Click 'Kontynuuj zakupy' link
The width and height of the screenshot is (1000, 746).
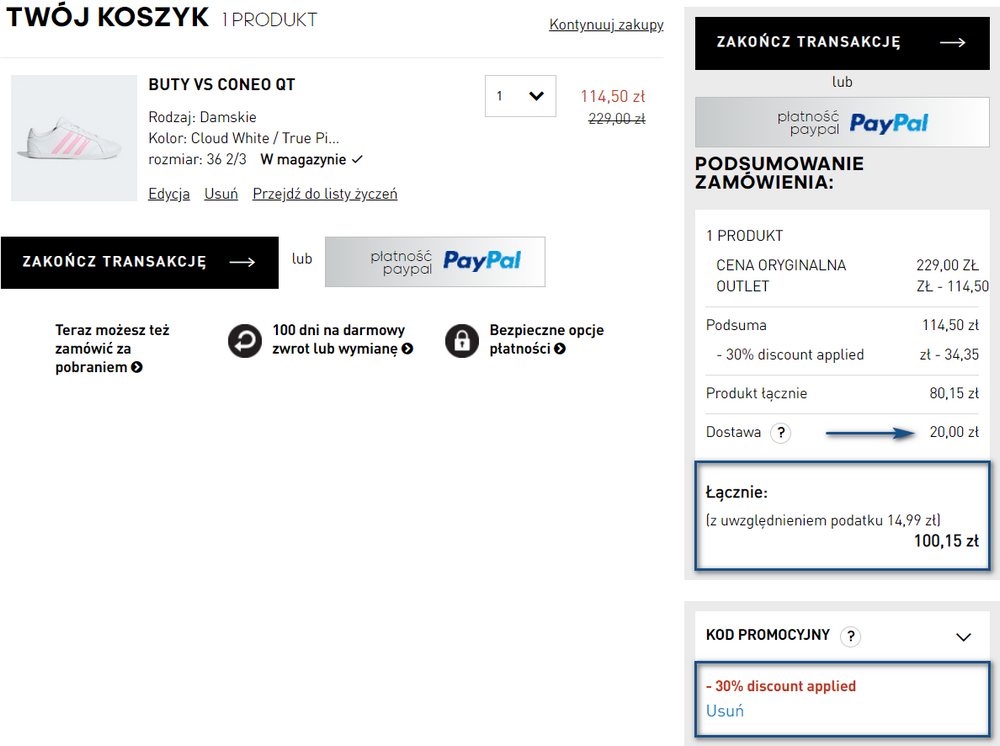tap(606, 24)
